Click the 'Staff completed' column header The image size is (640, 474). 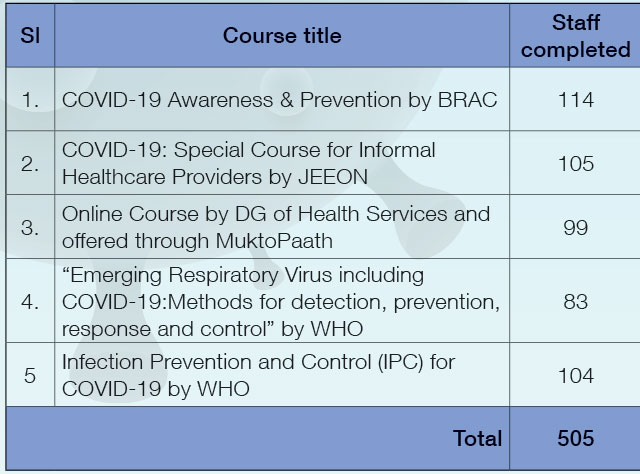(575, 36)
